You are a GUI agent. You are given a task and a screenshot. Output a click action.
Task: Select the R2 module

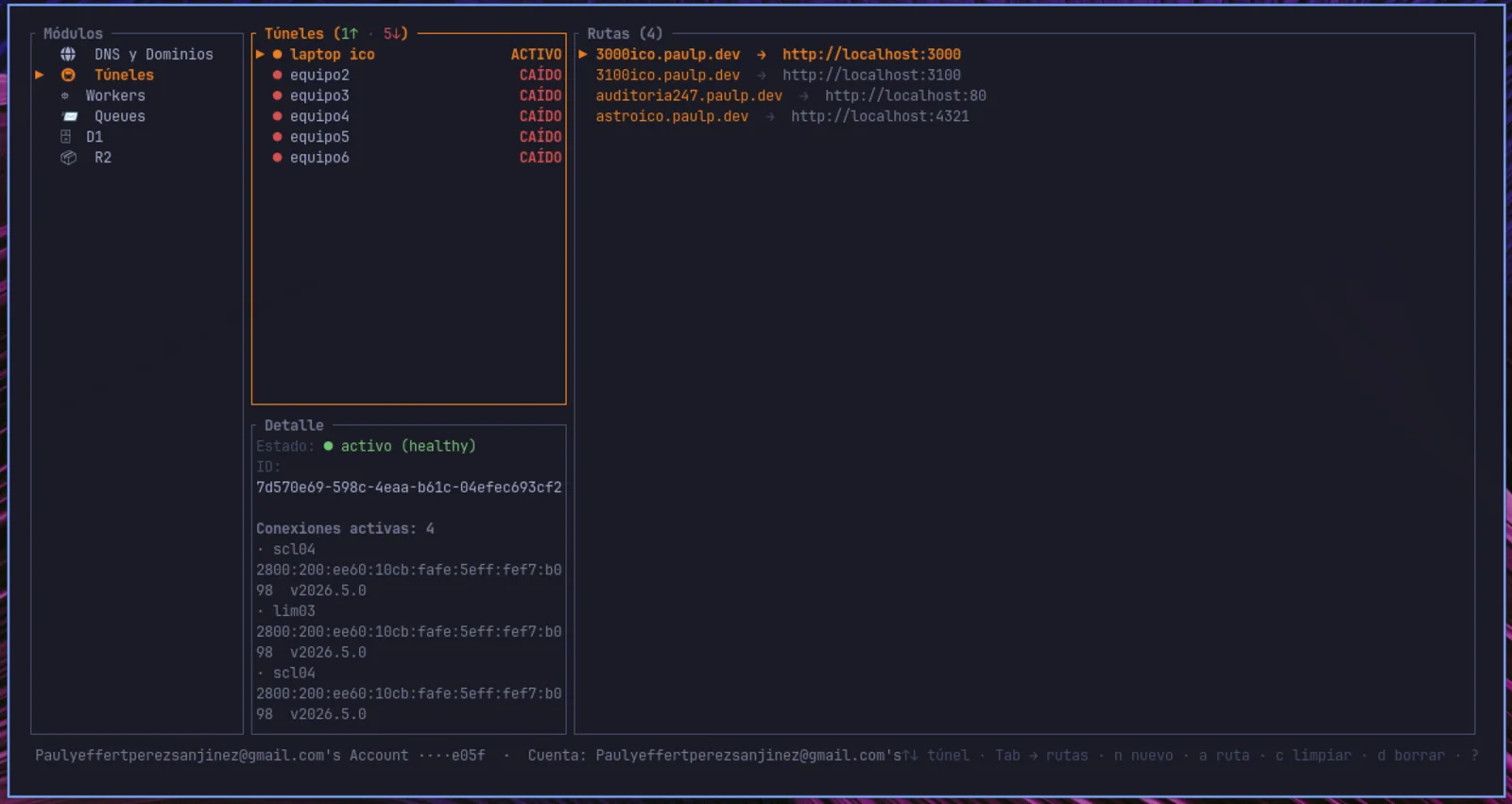(x=103, y=158)
